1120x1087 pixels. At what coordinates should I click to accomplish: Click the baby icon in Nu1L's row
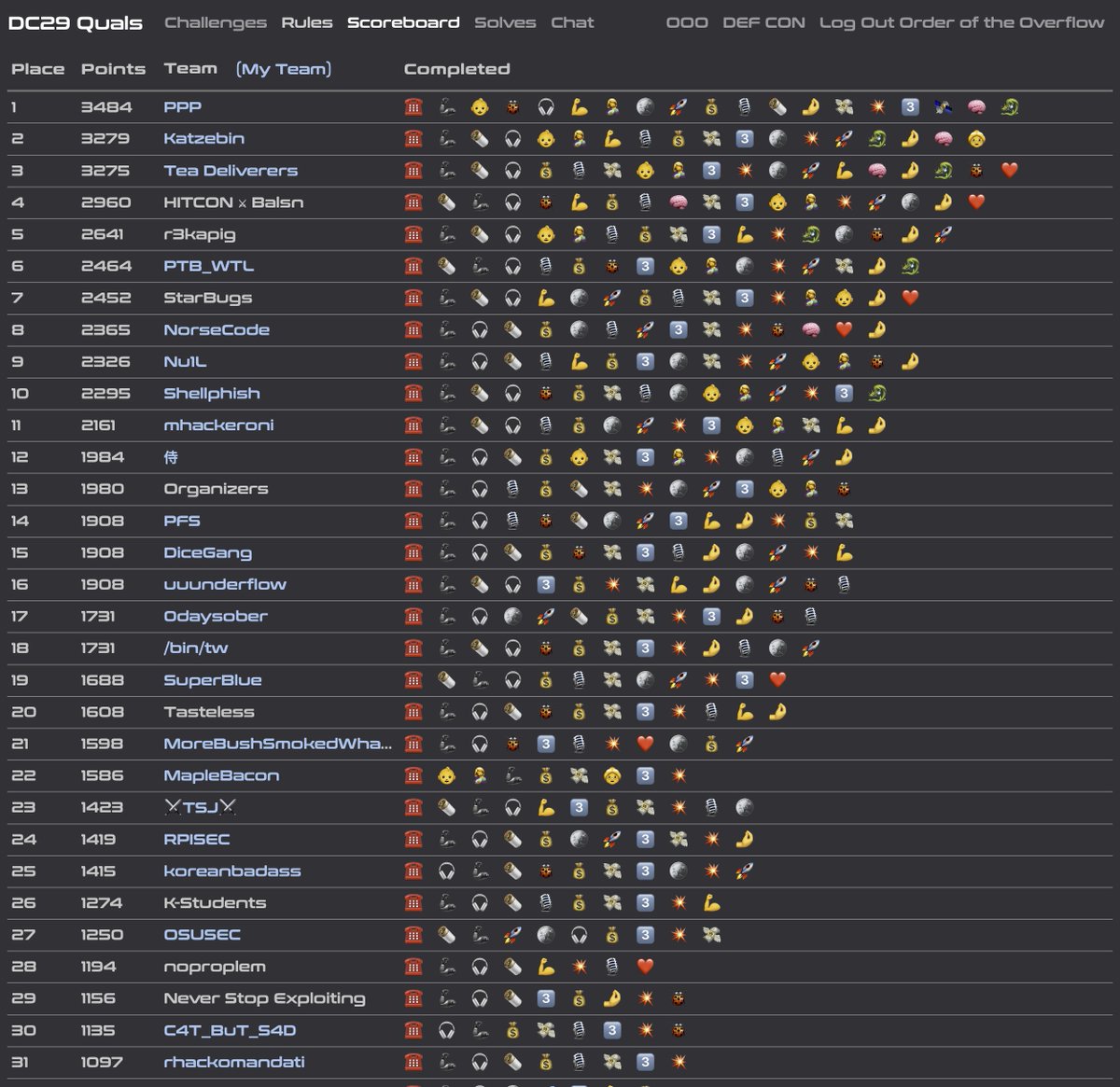(x=811, y=361)
